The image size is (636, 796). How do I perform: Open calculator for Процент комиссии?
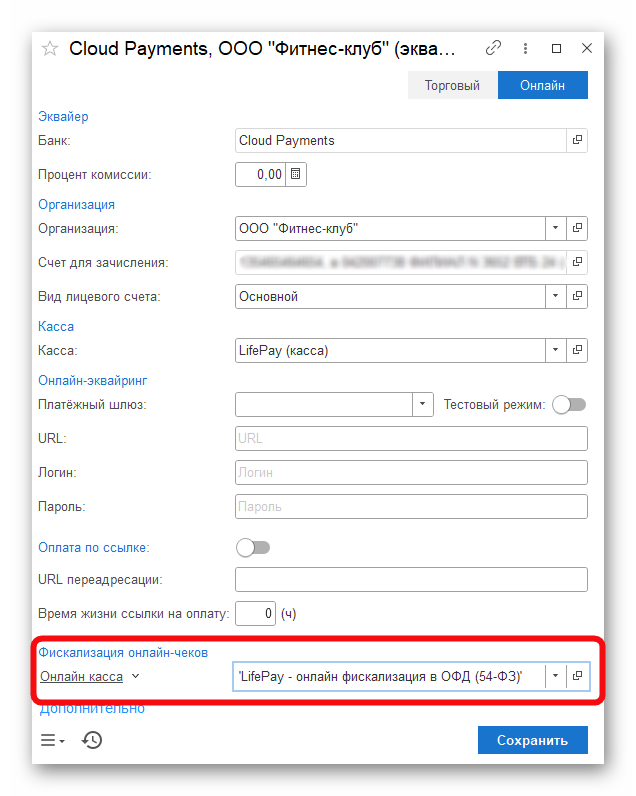[x=296, y=174]
